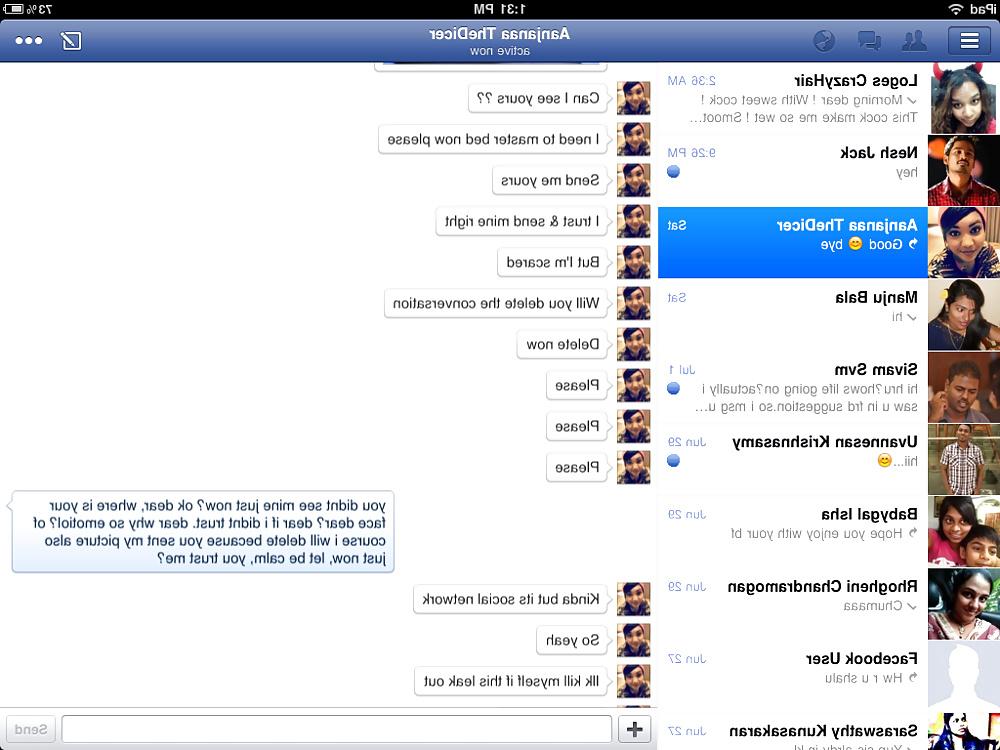1000x750 pixels.
Task: Tap the unread blue dot for Sivam Svm
Action: pos(673,388)
